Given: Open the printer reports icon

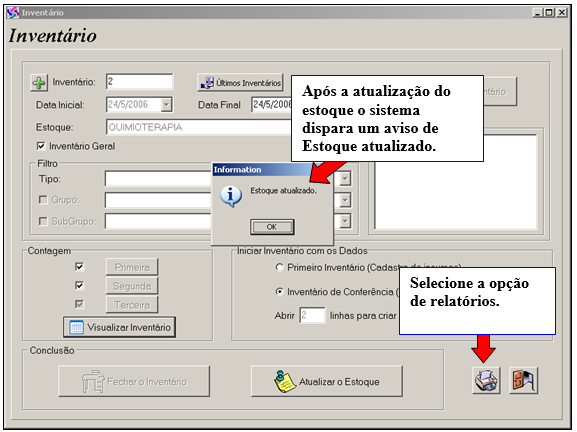Looking at the screenshot, I should pyautogui.click(x=486, y=380).
